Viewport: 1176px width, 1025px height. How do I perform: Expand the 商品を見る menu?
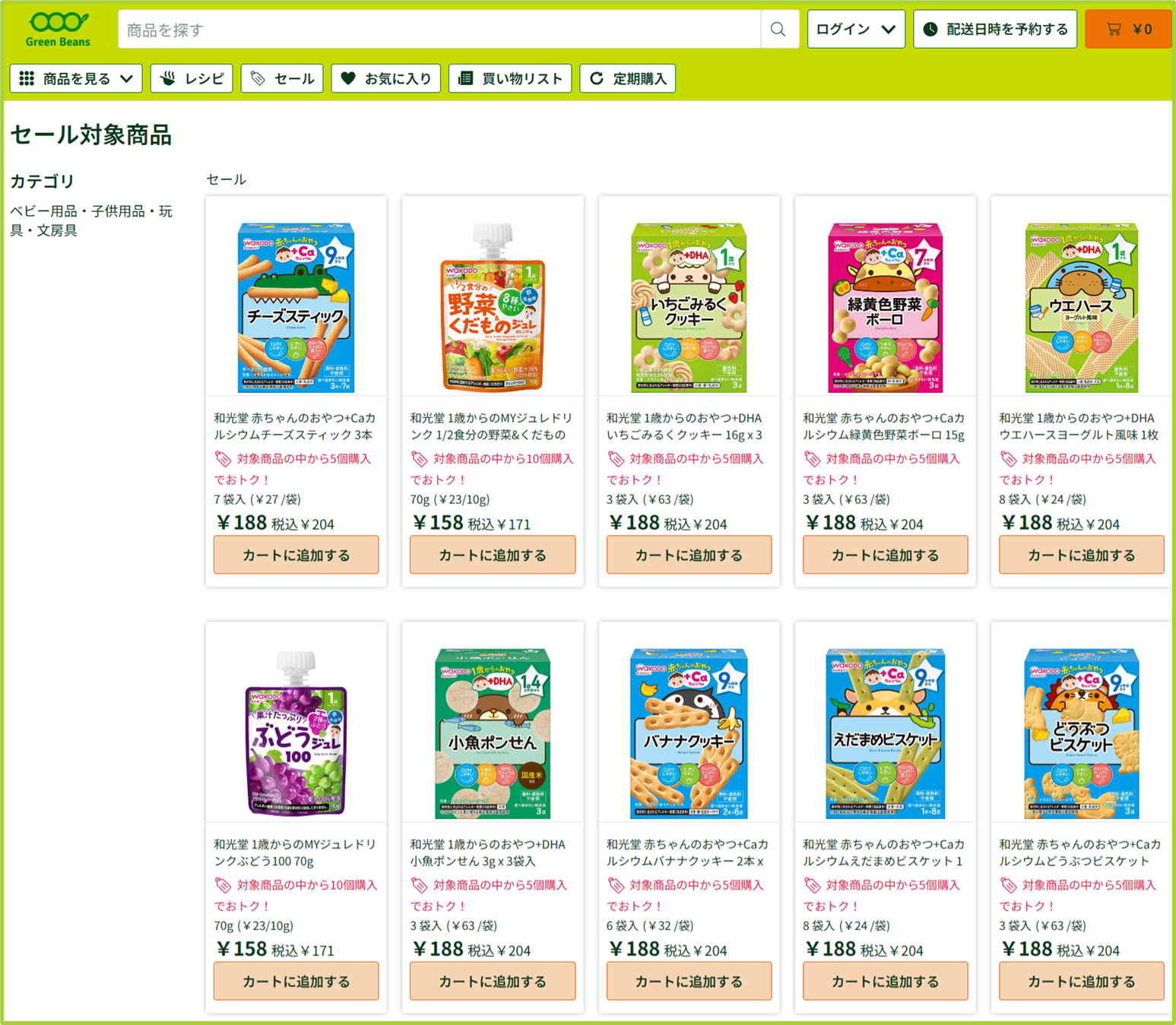[76, 78]
